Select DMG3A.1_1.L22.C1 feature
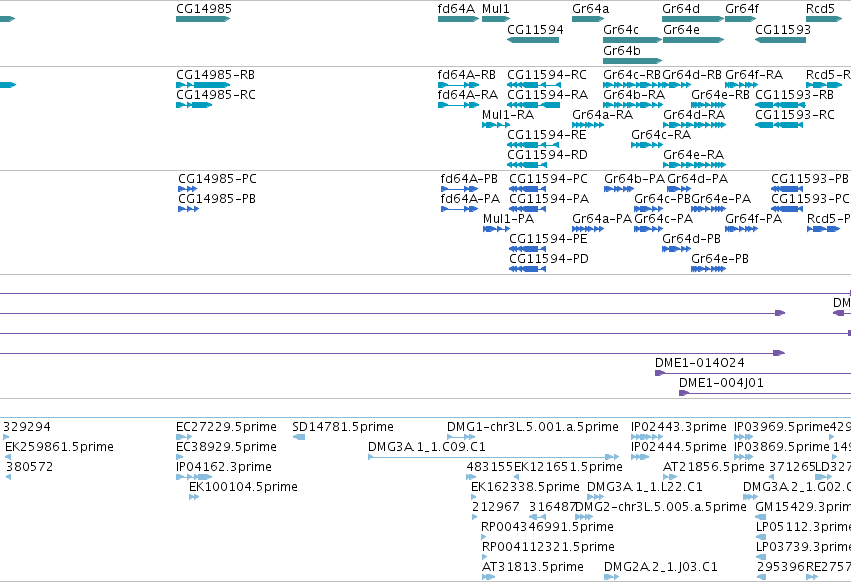 (x=595, y=497)
